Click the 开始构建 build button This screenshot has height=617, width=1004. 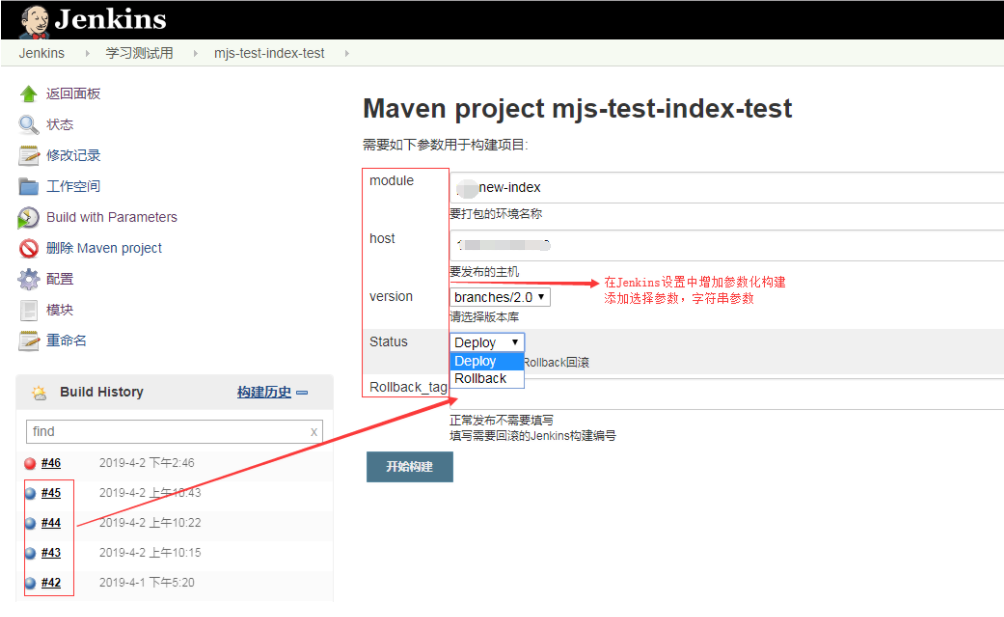[410, 467]
